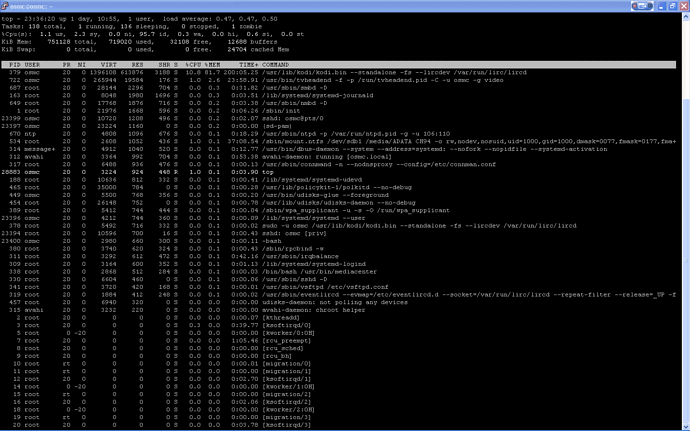Click the TIME+ column header
Image resolution: width=690 pixels, height=431 pixels.
coord(249,65)
